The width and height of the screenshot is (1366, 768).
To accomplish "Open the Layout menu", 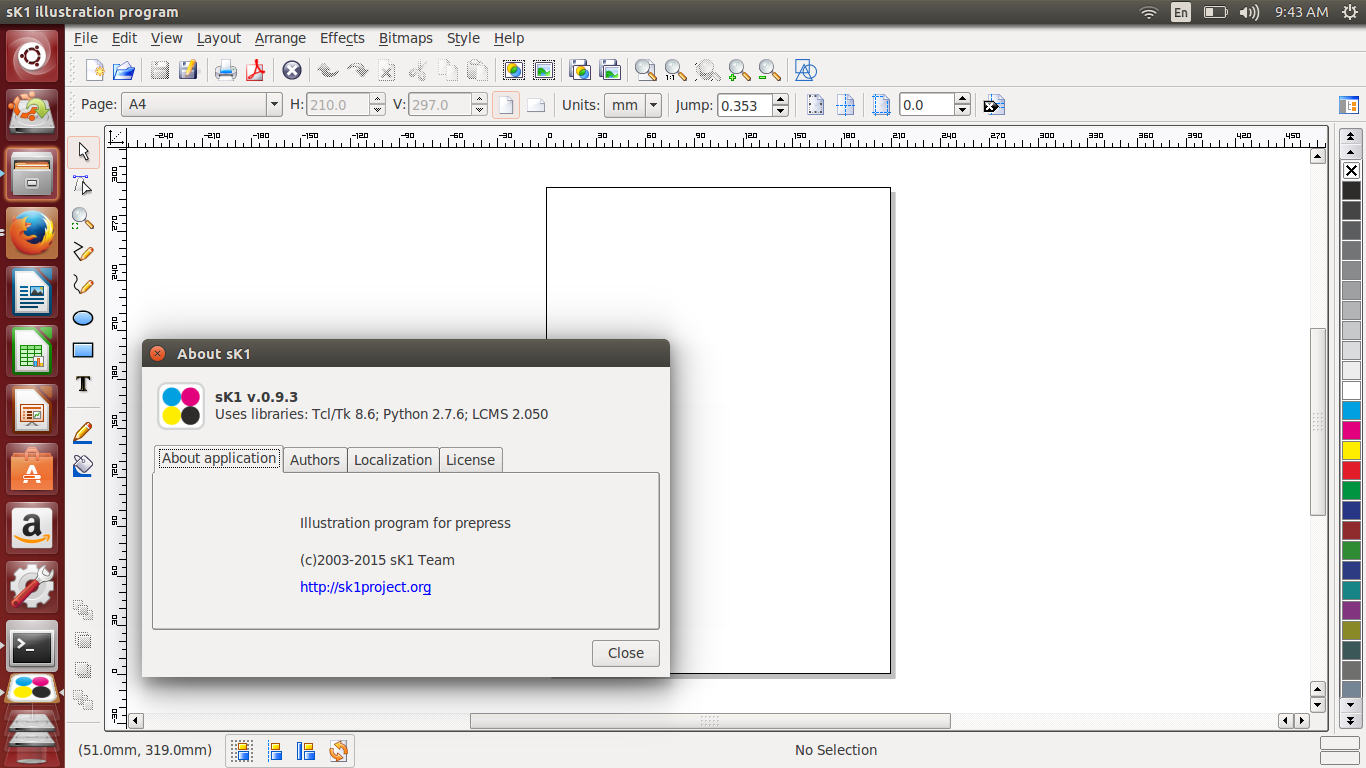I will click(218, 38).
